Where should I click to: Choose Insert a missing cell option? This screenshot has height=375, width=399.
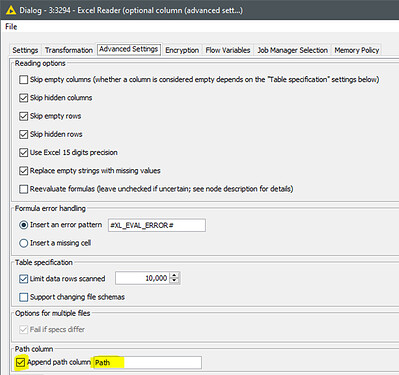point(23,243)
